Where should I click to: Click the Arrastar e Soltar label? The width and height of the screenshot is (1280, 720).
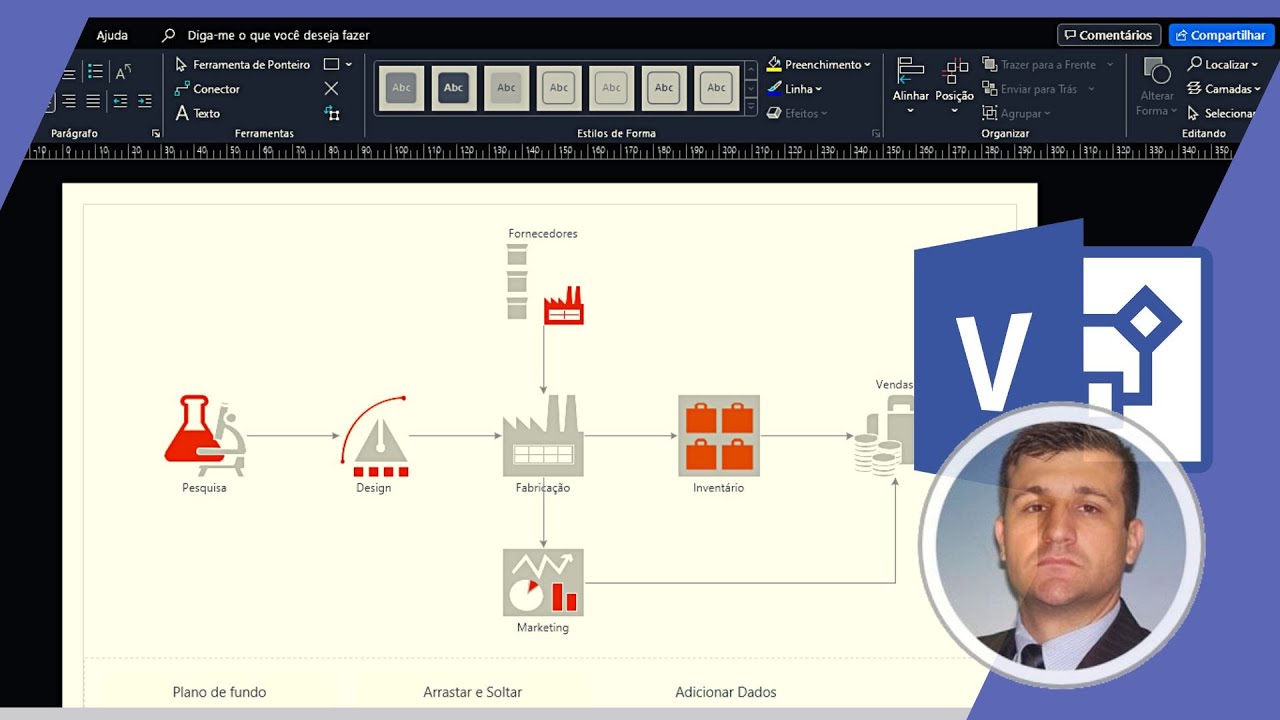click(x=472, y=692)
